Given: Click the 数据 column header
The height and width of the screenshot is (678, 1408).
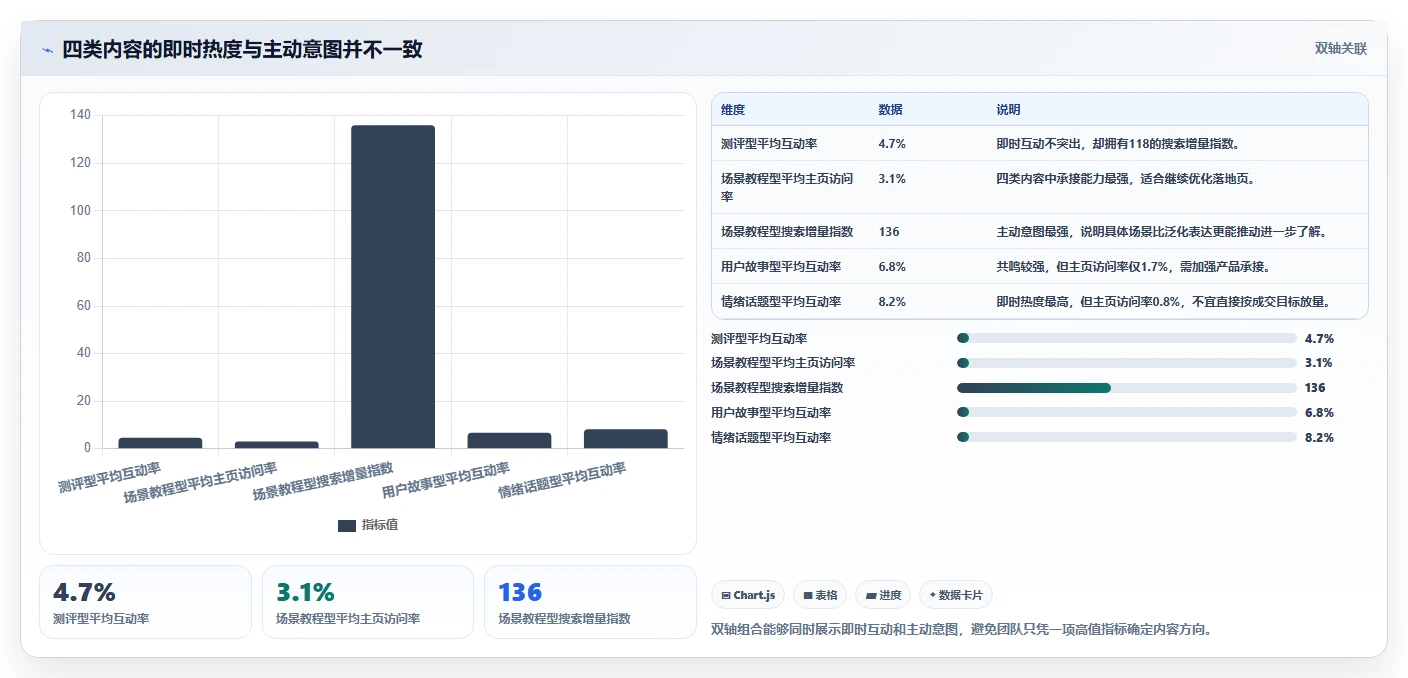Looking at the screenshot, I should pyautogui.click(x=891, y=110).
